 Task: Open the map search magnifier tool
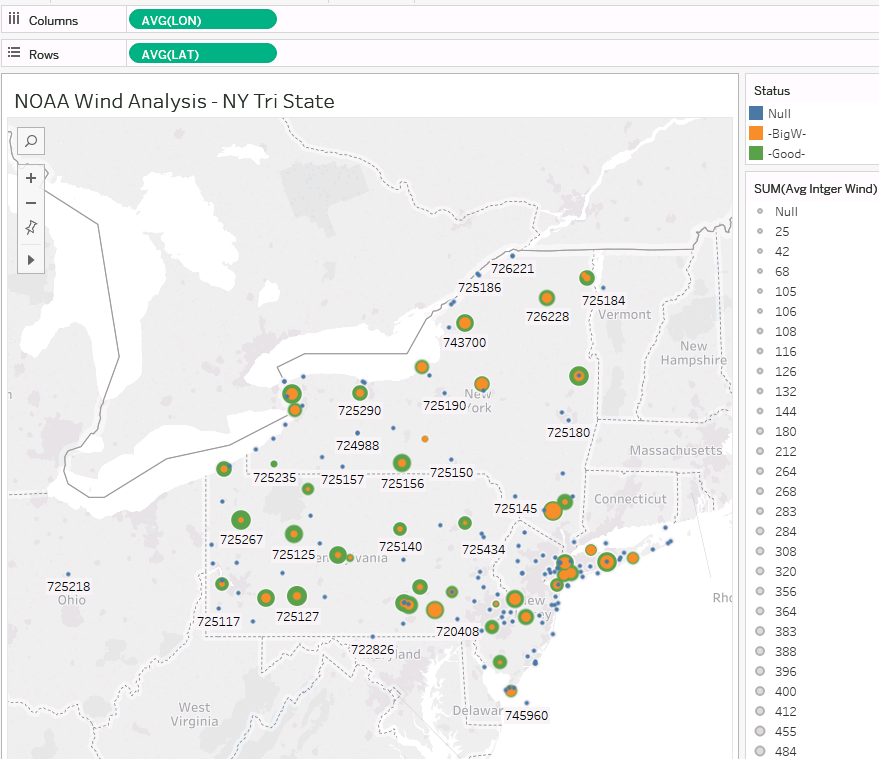click(x=31, y=141)
